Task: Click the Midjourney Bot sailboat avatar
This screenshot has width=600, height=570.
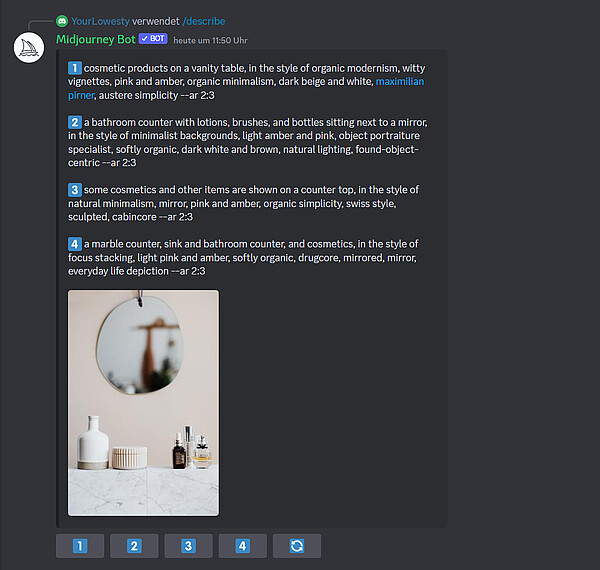Action: tap(29, 48)
